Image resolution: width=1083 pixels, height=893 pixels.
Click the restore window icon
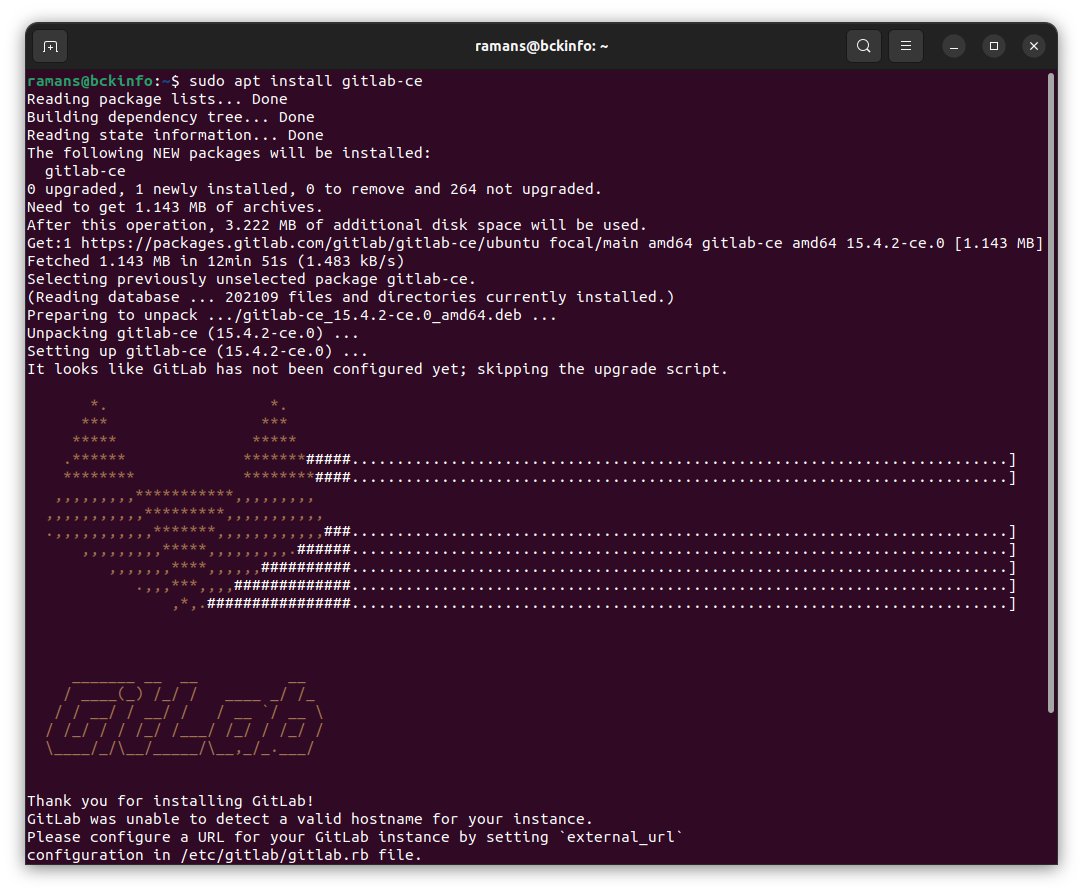(993, 46)
